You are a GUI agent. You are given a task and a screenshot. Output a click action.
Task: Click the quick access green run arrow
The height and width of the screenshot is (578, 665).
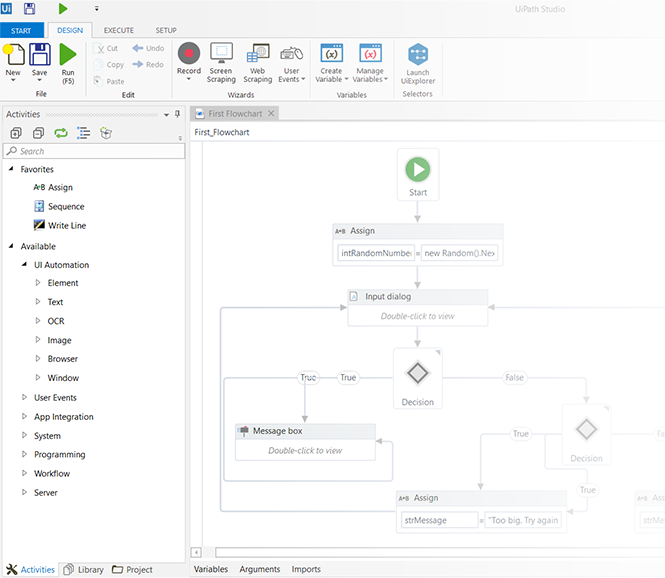tap(63, 8)
